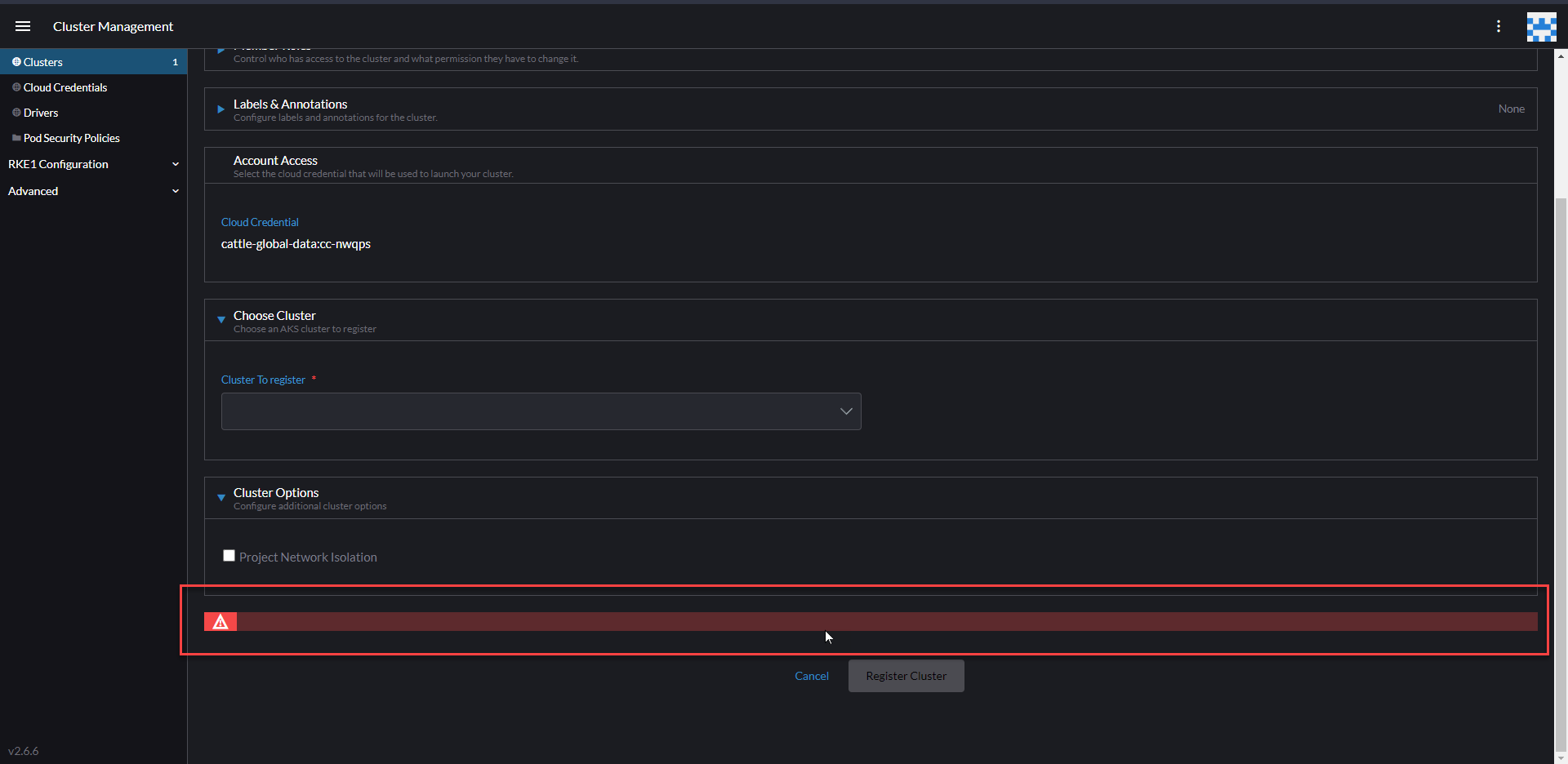Open Pod Security Policies from sidebar
Screen dimensions: 1568x764
coord(72,137)
